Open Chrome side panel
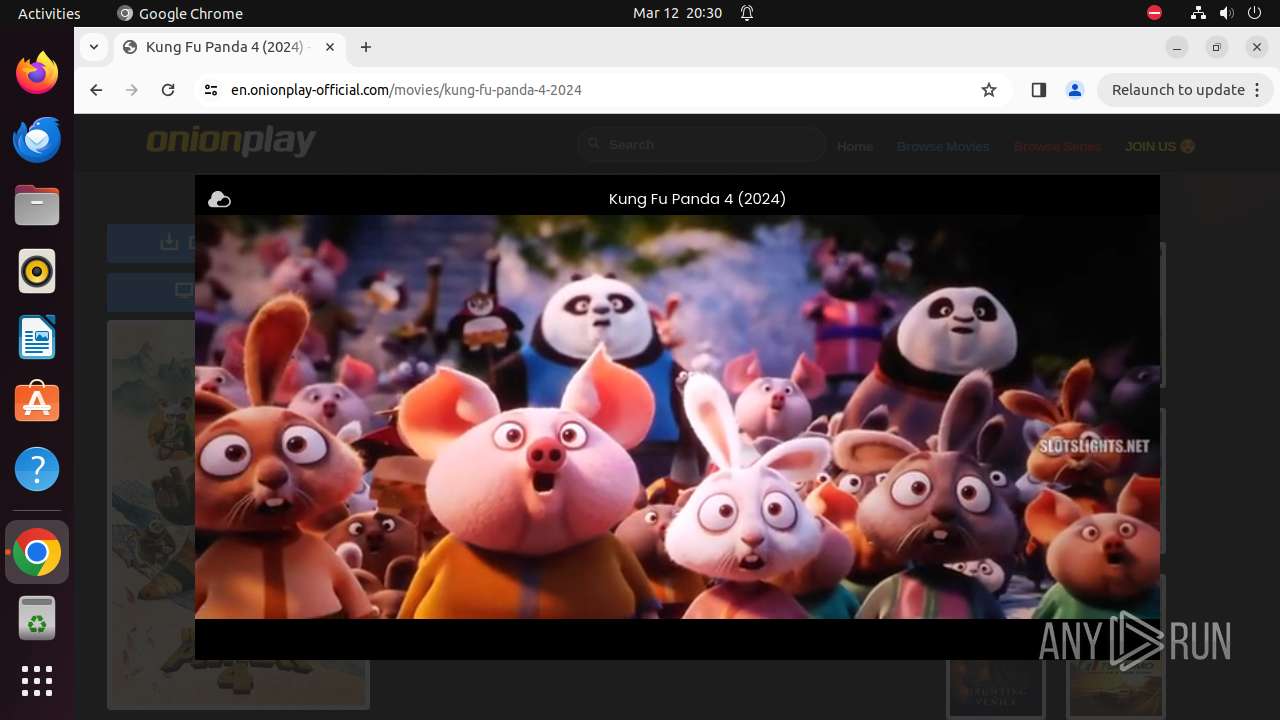 [1038, 90]
